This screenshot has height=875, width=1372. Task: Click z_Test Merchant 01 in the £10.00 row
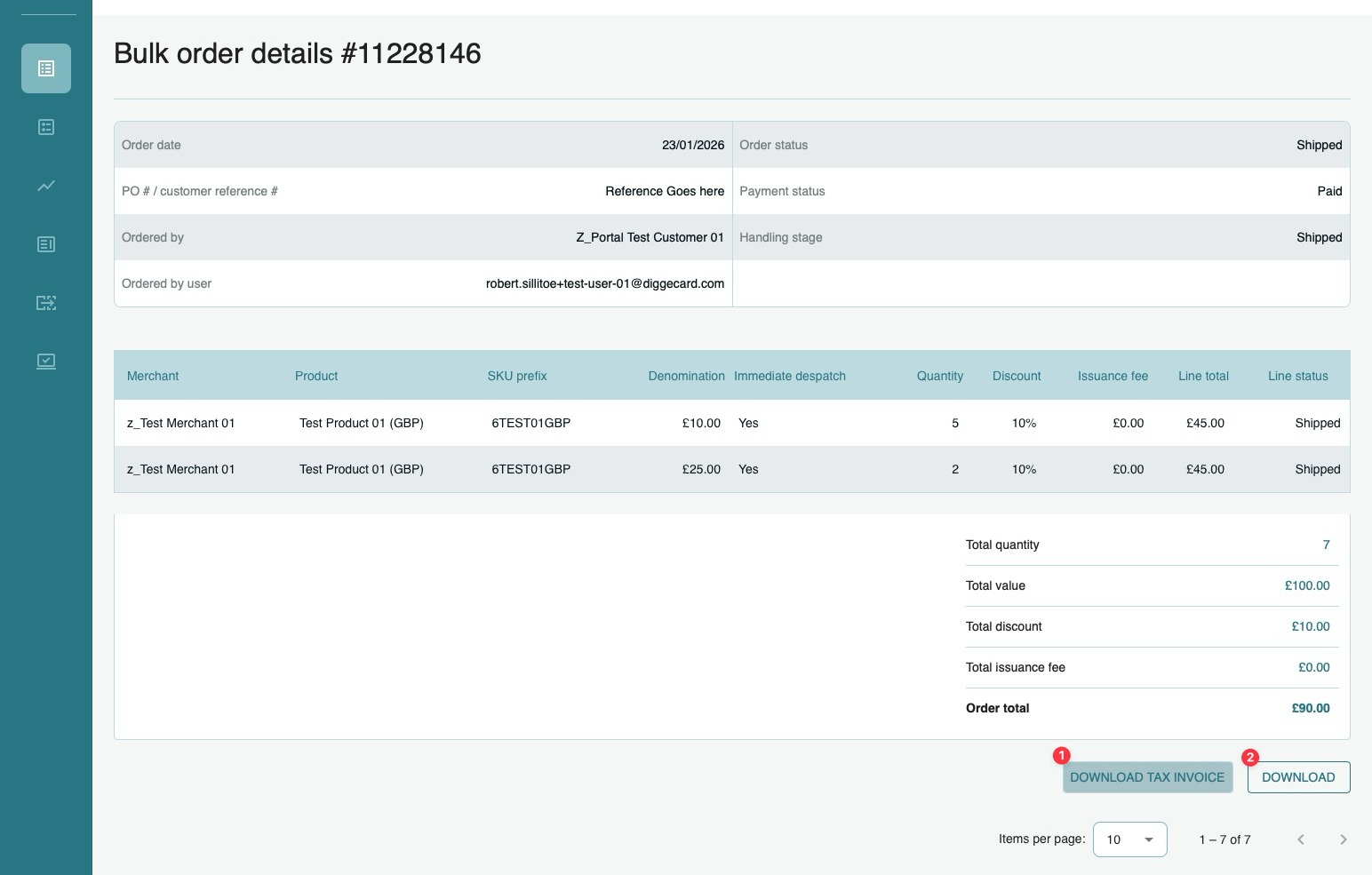[181, 423]
